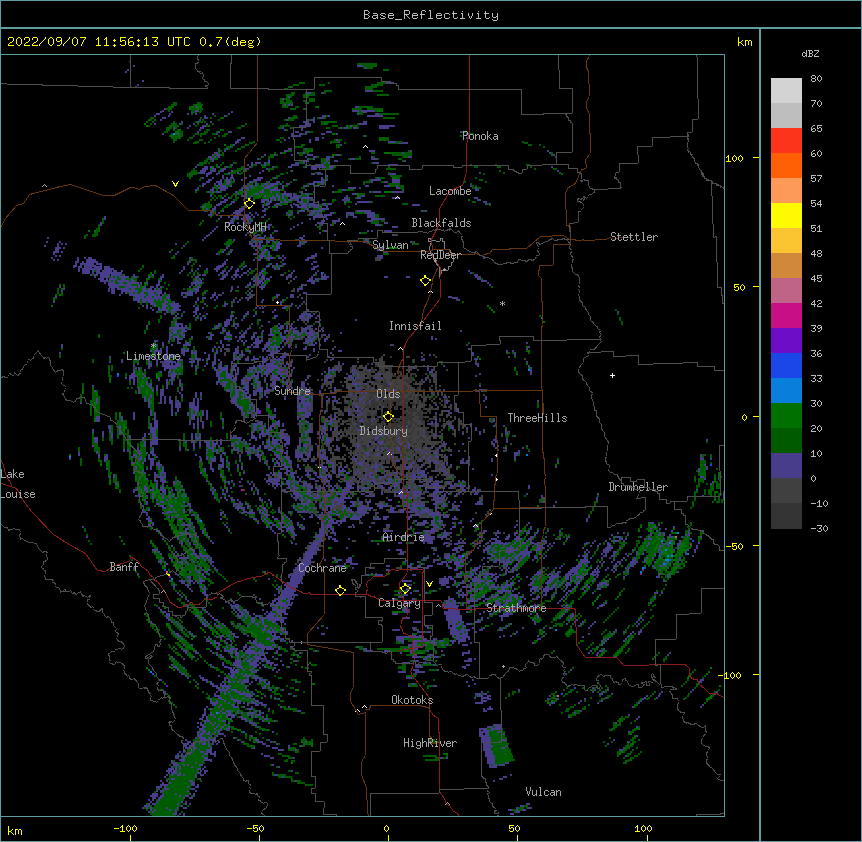Click the Okotoks town label

(x=412, y=700)
